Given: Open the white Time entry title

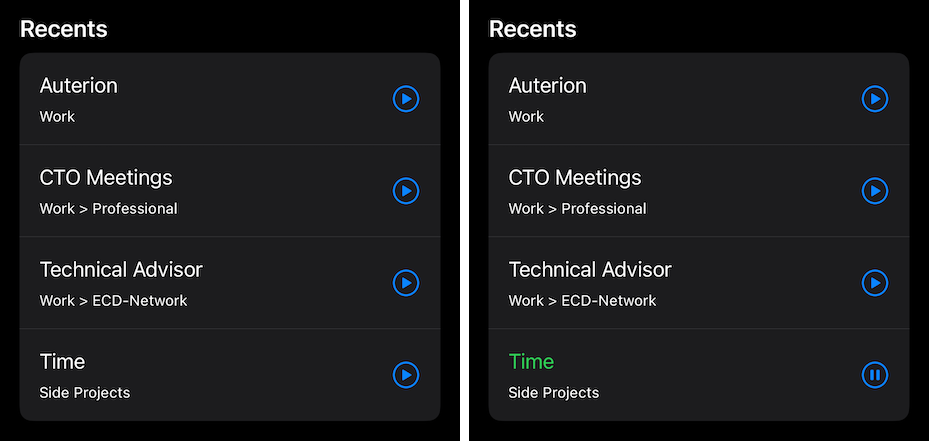Looking at the screenshot, I should click(x=62, y=362).
